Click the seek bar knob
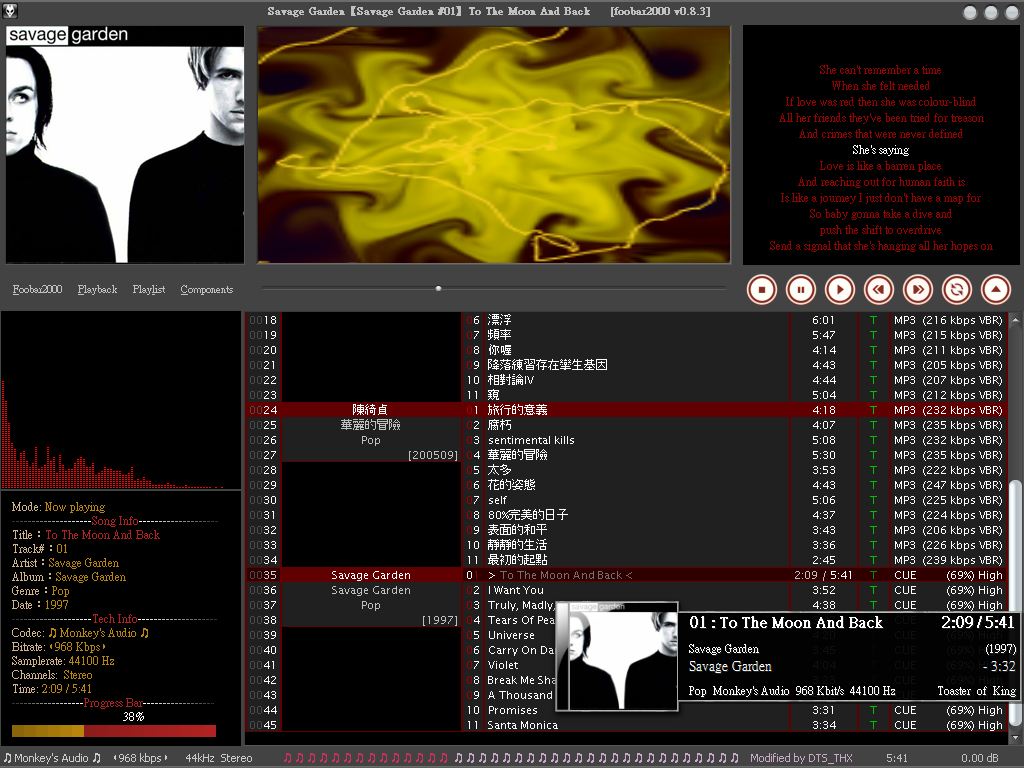The height and width of the screenshot is (768, 1024). pos(438,288)
